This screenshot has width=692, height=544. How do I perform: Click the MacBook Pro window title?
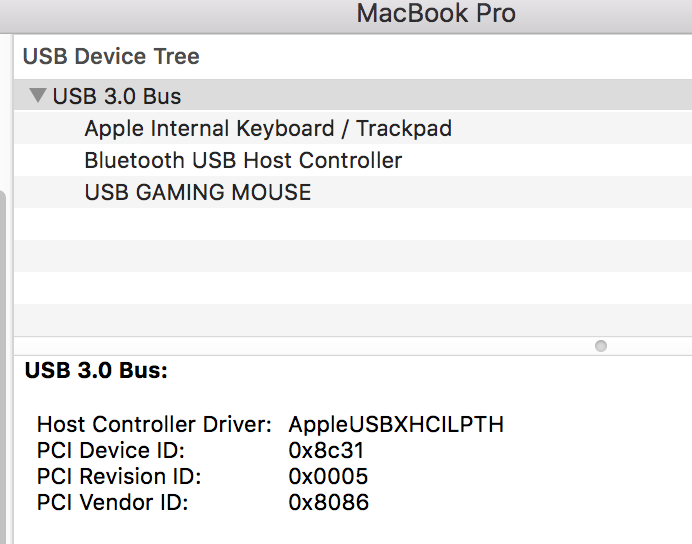point(436,13)
